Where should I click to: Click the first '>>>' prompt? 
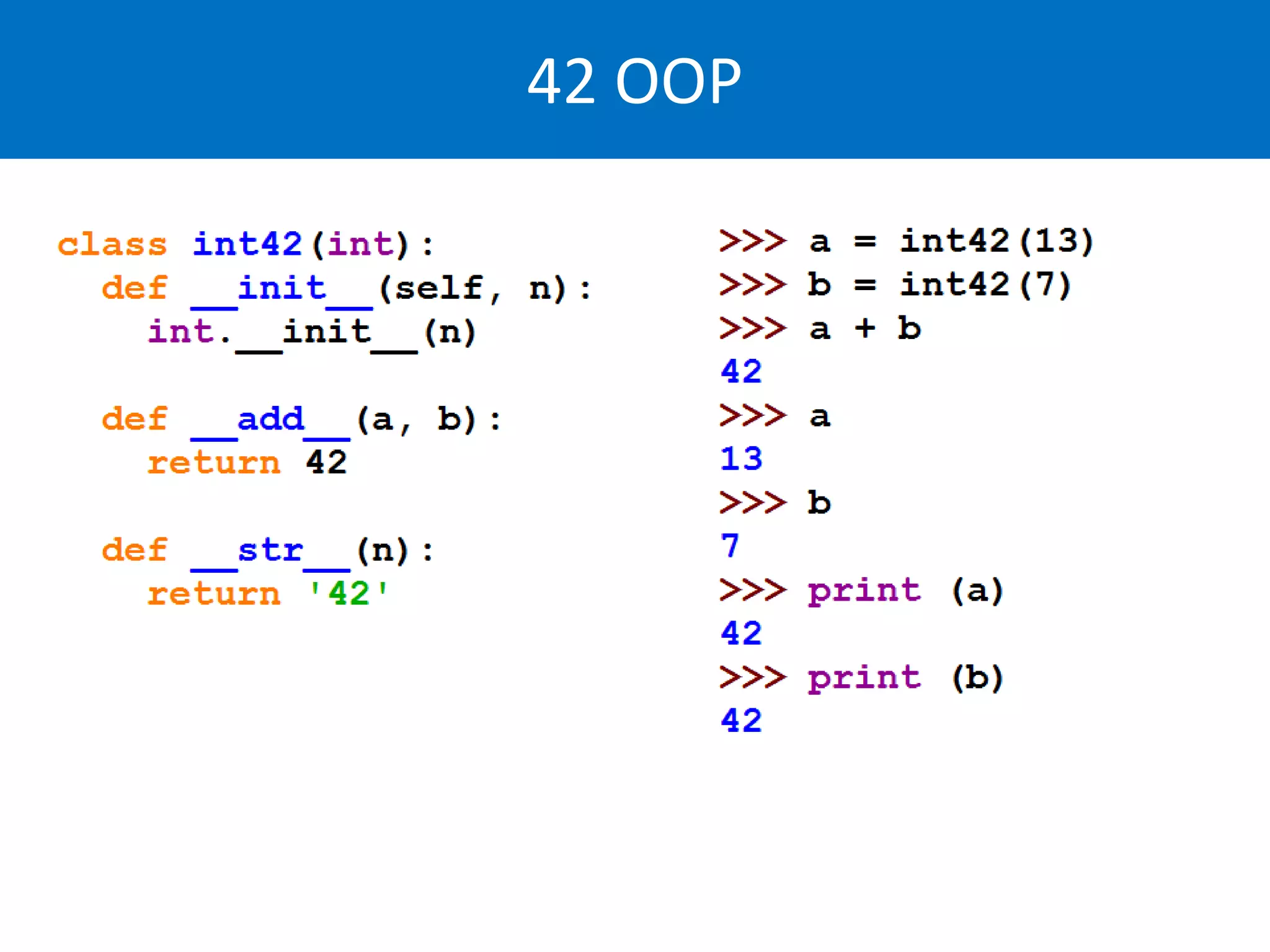752,240
